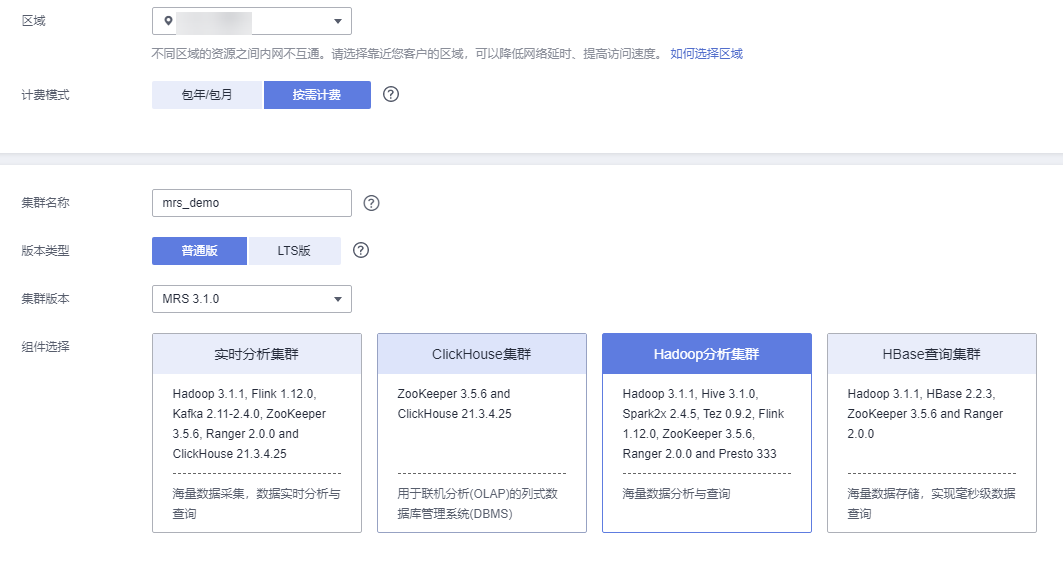The image size is (1063, 565).
Task: Open the 区域 region dropdown
Action: 251,21
